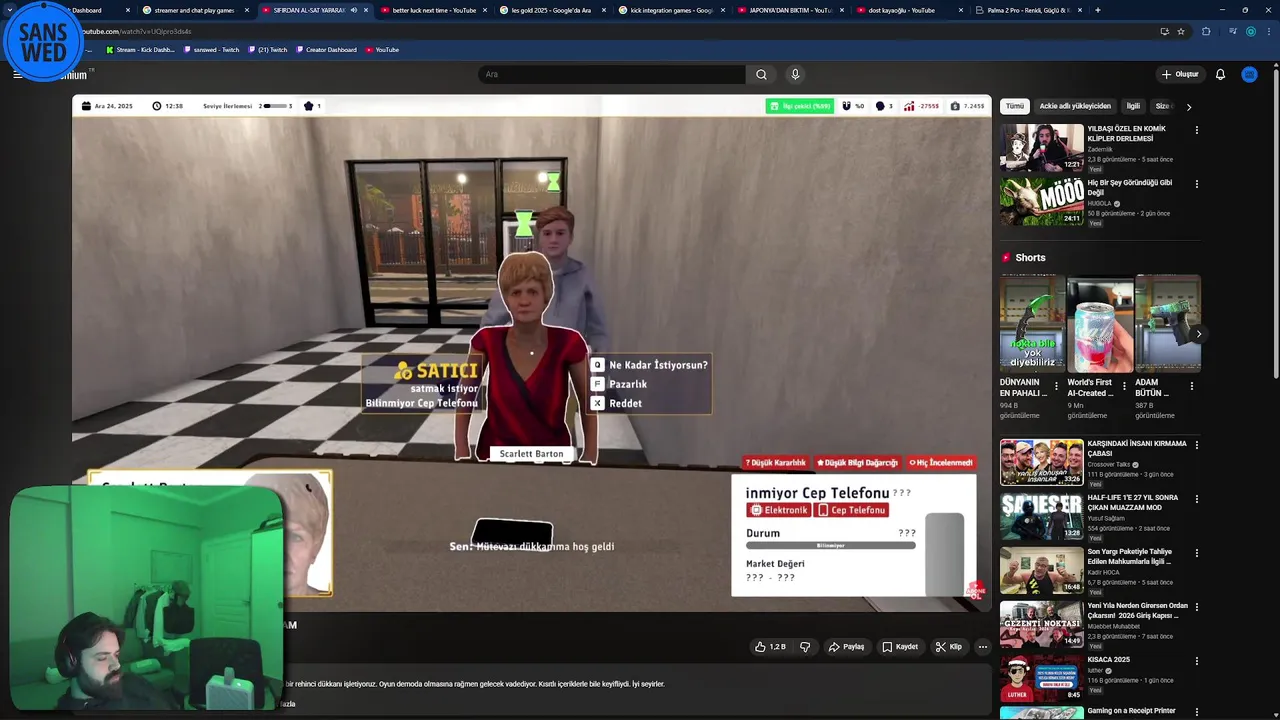Click the calendar icon in game HUD

tap(86, 106)
